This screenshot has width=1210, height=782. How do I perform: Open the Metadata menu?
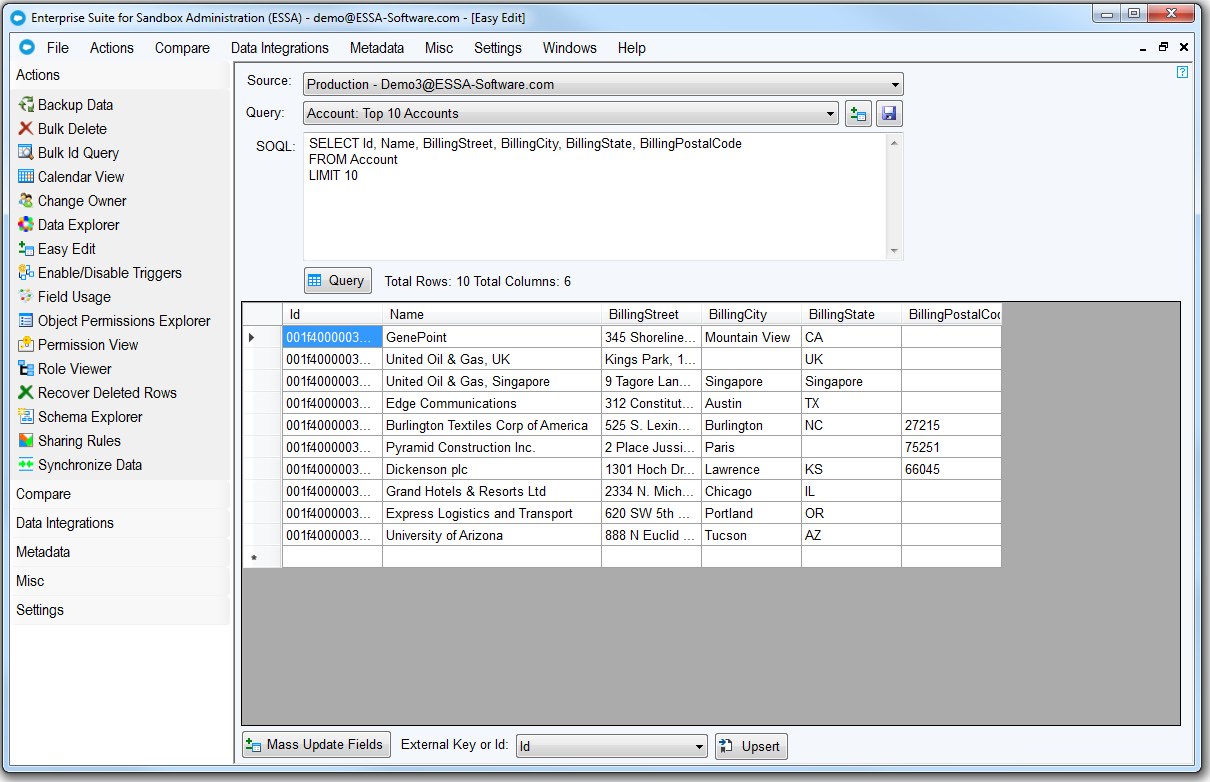click(377, 48)
